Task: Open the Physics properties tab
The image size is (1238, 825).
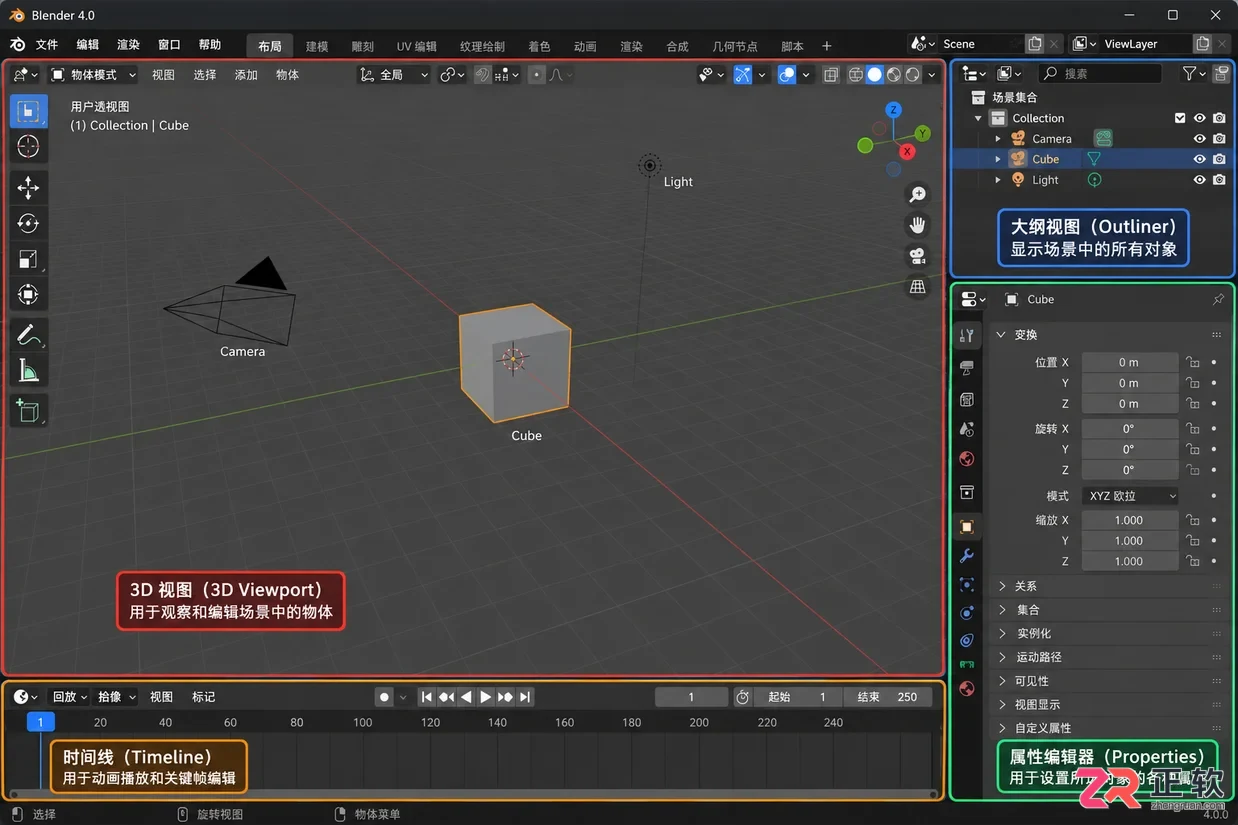Action: tap(966, 612)
